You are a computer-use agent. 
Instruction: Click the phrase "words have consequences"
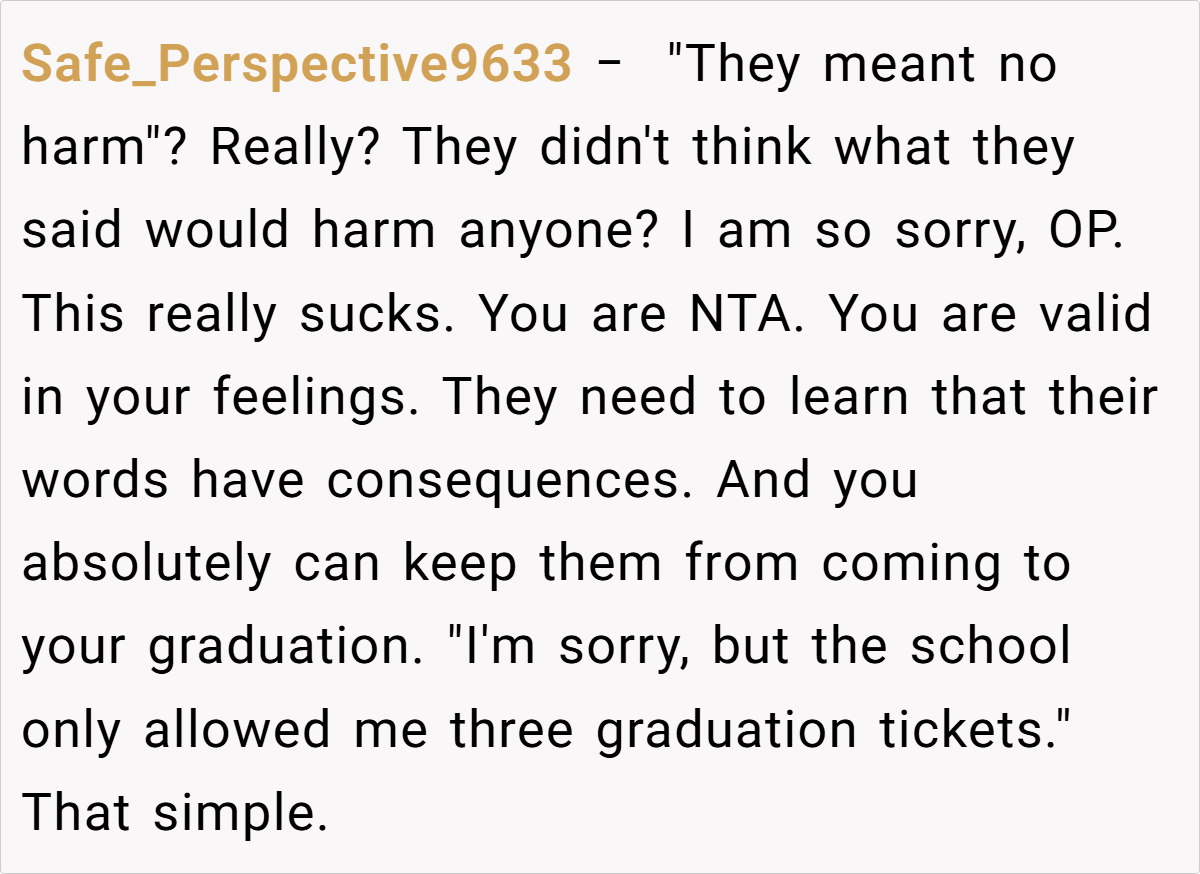coord(361,481)
